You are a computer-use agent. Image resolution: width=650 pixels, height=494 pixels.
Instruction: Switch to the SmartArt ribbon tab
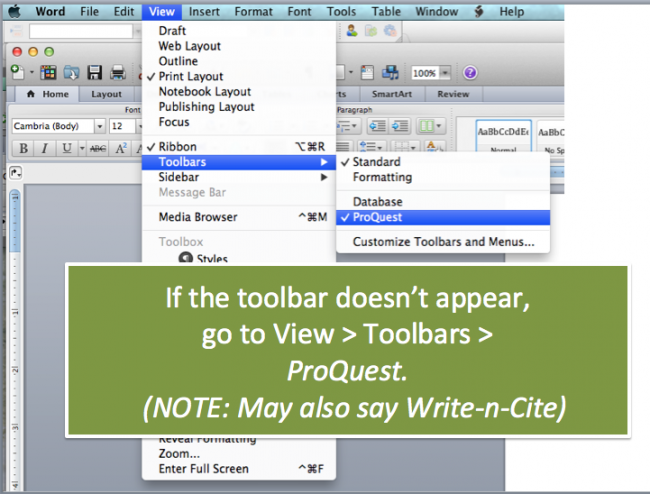(x=392, y=94)
